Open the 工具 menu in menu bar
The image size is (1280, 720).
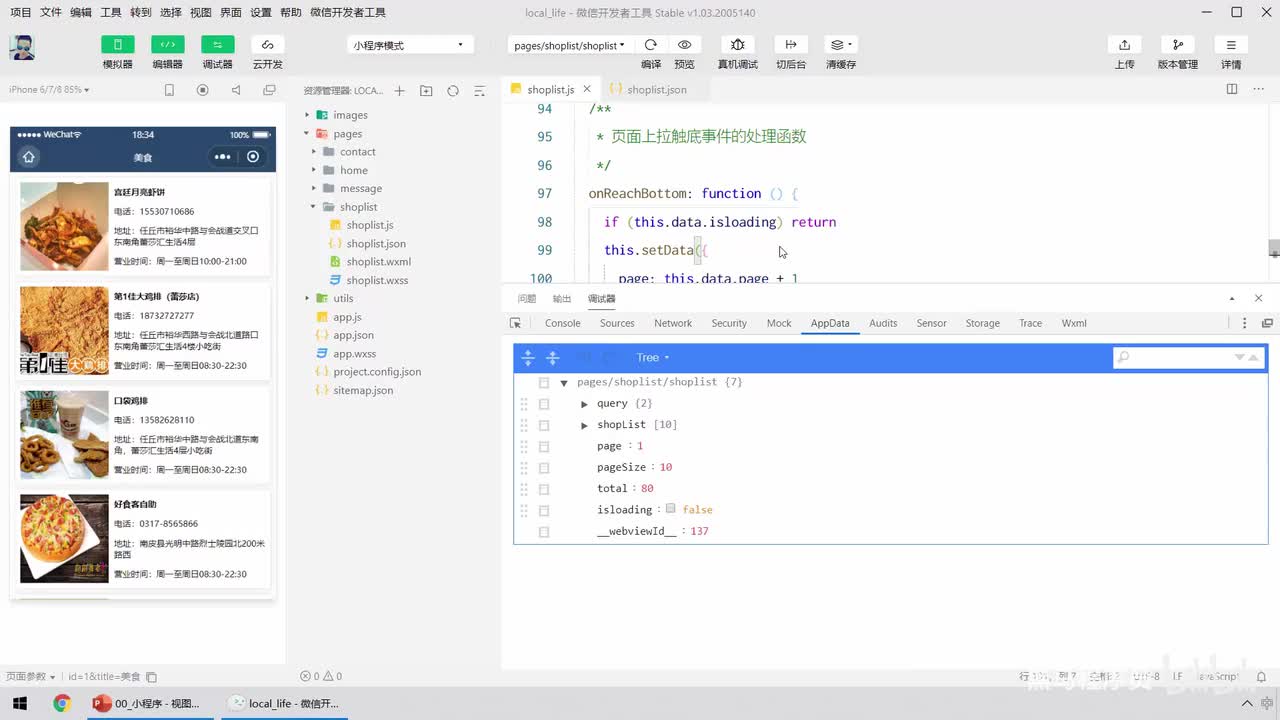point(111,12)
